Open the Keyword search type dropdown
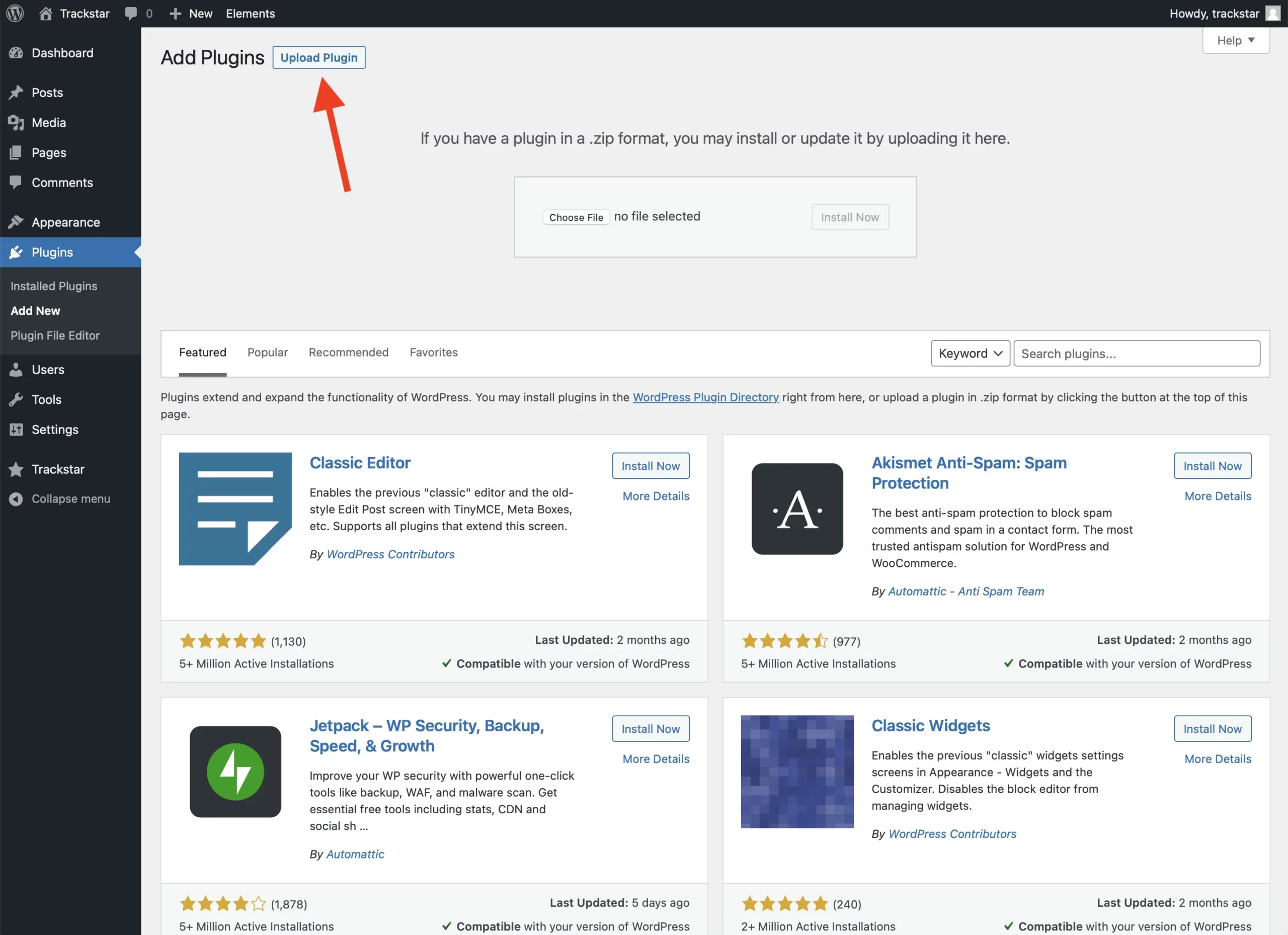The width and height of the screenshot is (1288, 935). click(x=970, y=354)
